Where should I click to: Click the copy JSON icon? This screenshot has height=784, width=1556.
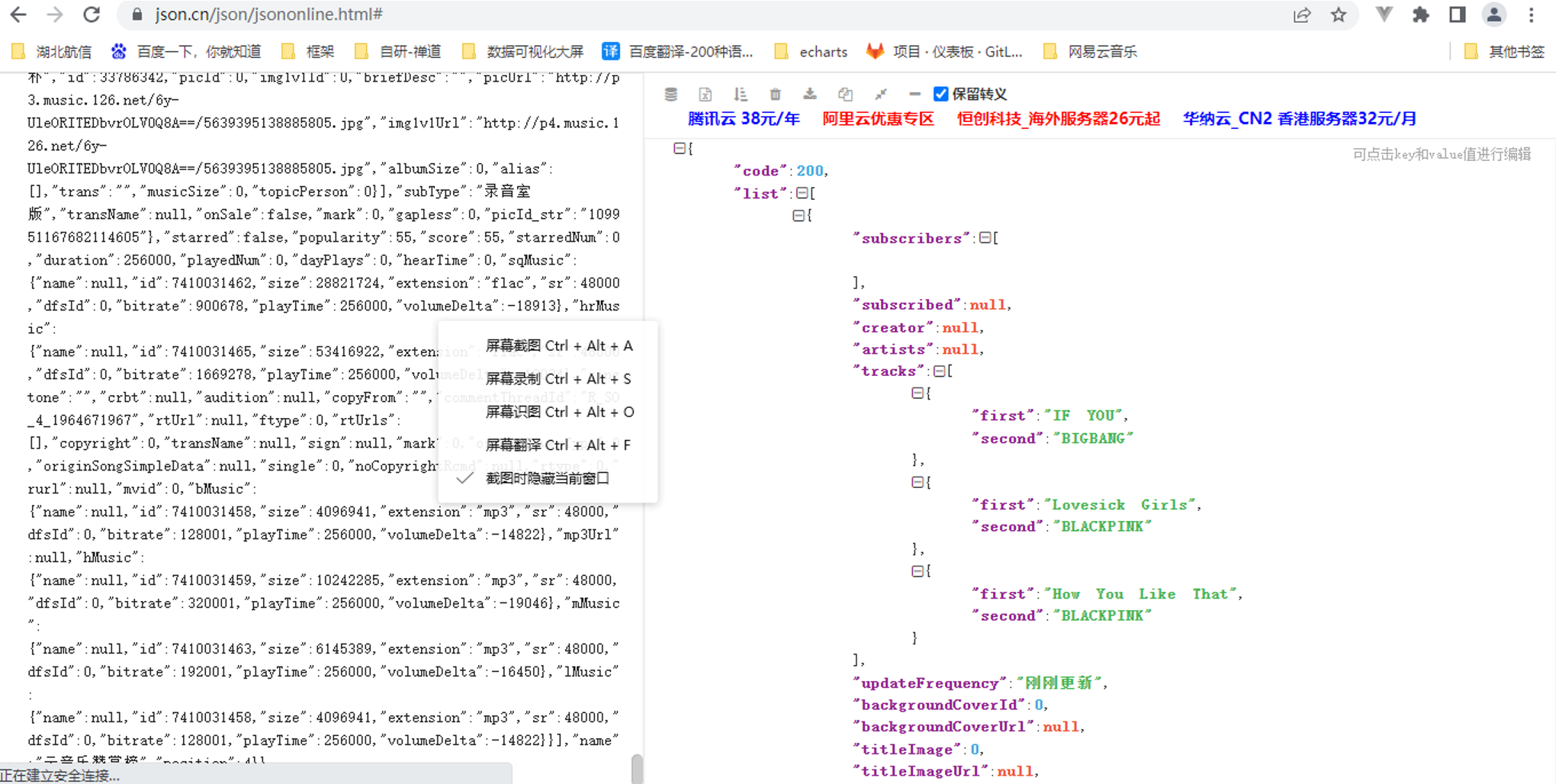point(845,94)
